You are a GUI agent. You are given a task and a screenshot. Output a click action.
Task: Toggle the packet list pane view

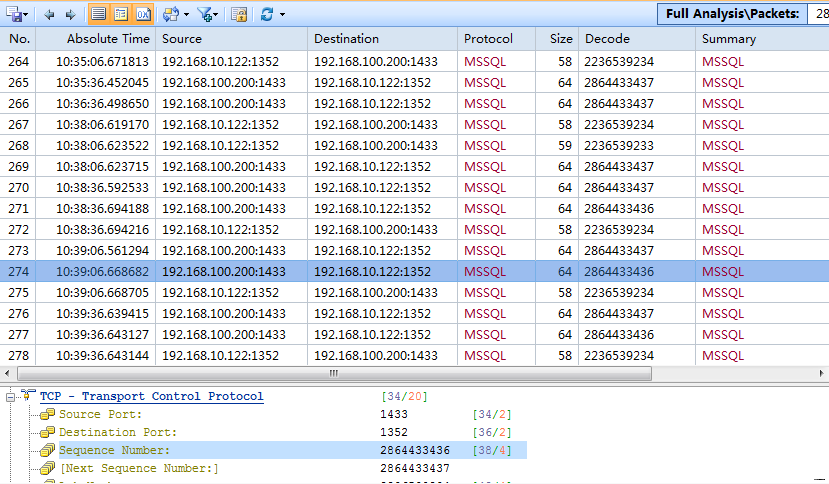[x=98, y=14]
